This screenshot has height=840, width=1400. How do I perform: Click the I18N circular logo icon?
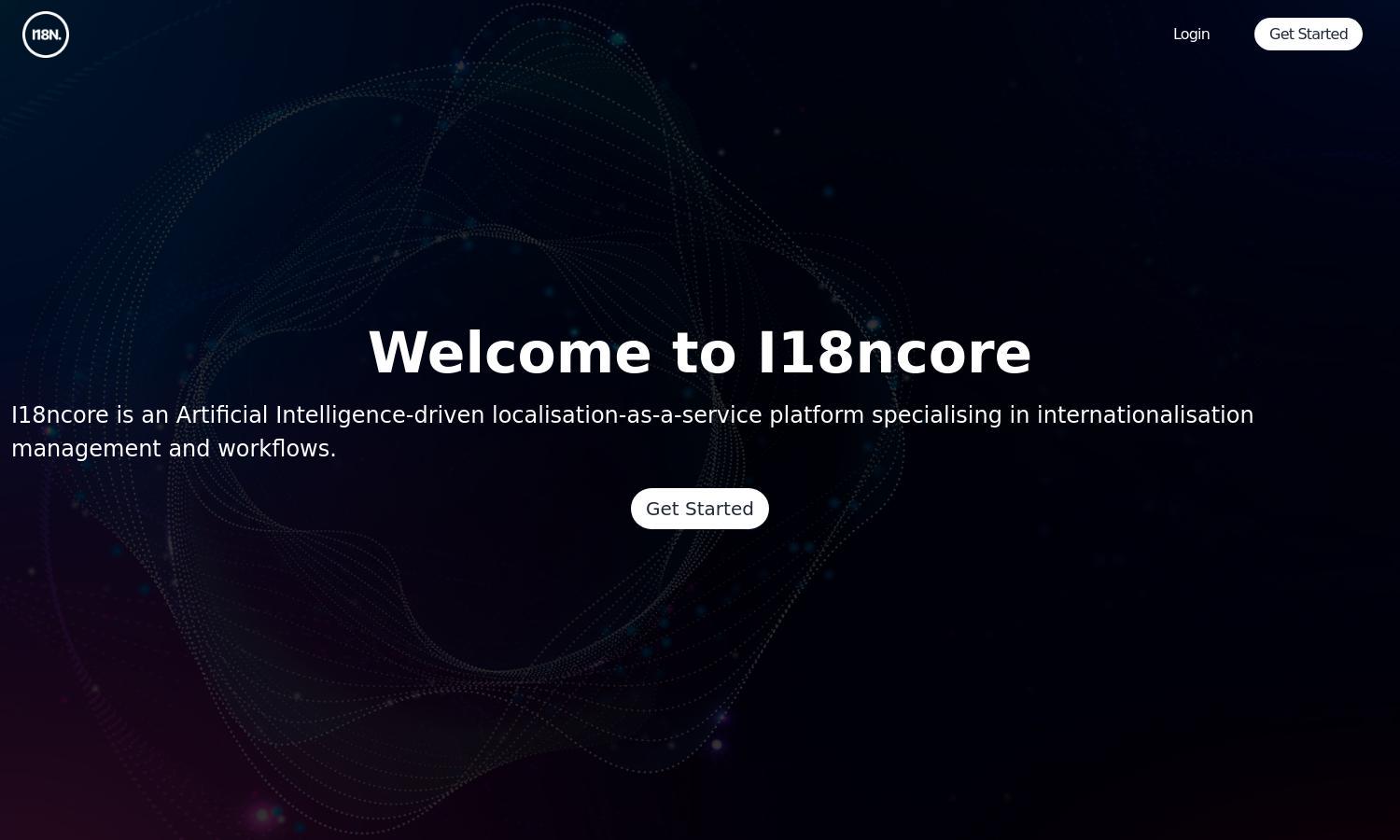pos(46,35)
